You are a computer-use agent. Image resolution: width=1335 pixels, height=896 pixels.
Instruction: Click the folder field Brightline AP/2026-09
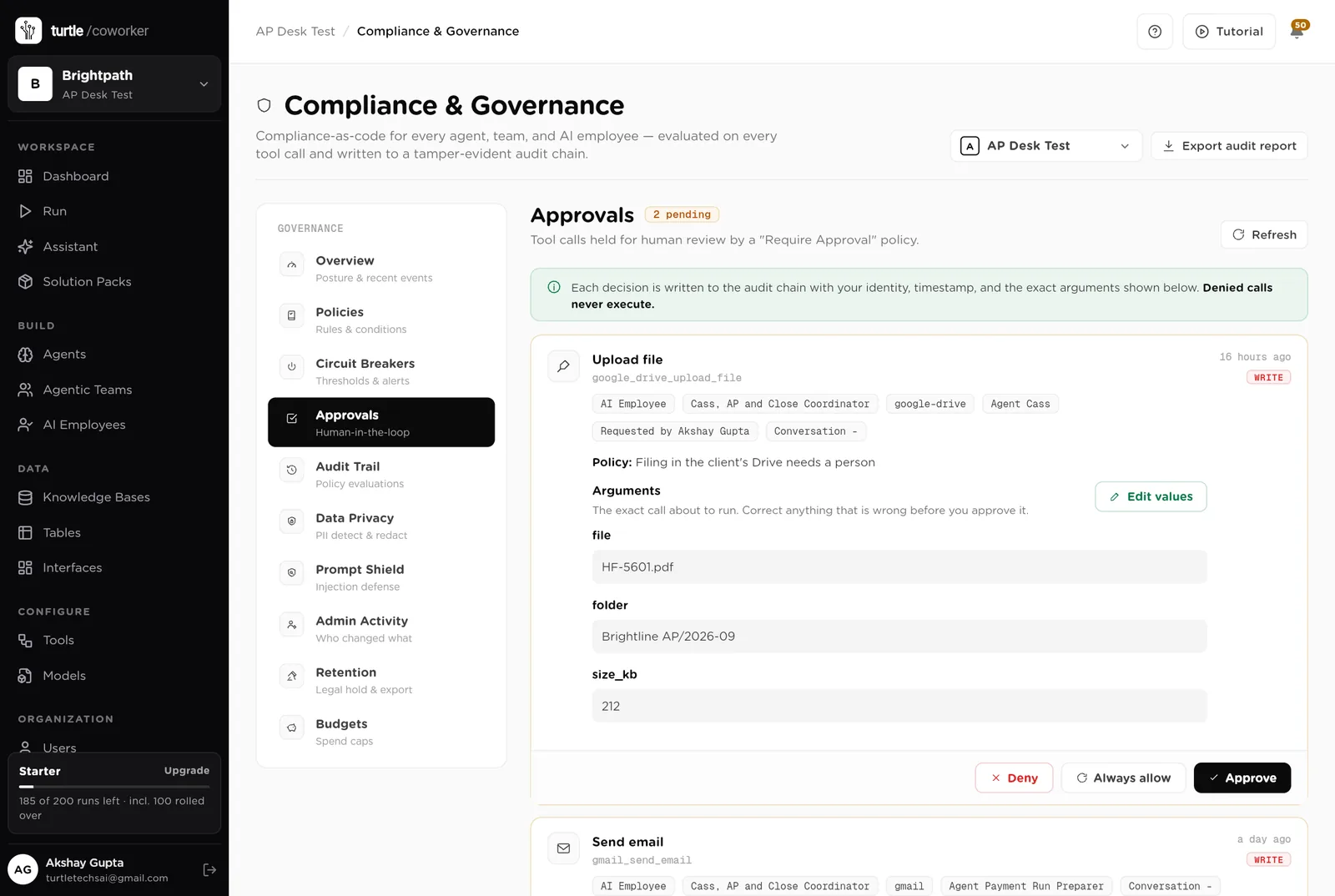899,637
